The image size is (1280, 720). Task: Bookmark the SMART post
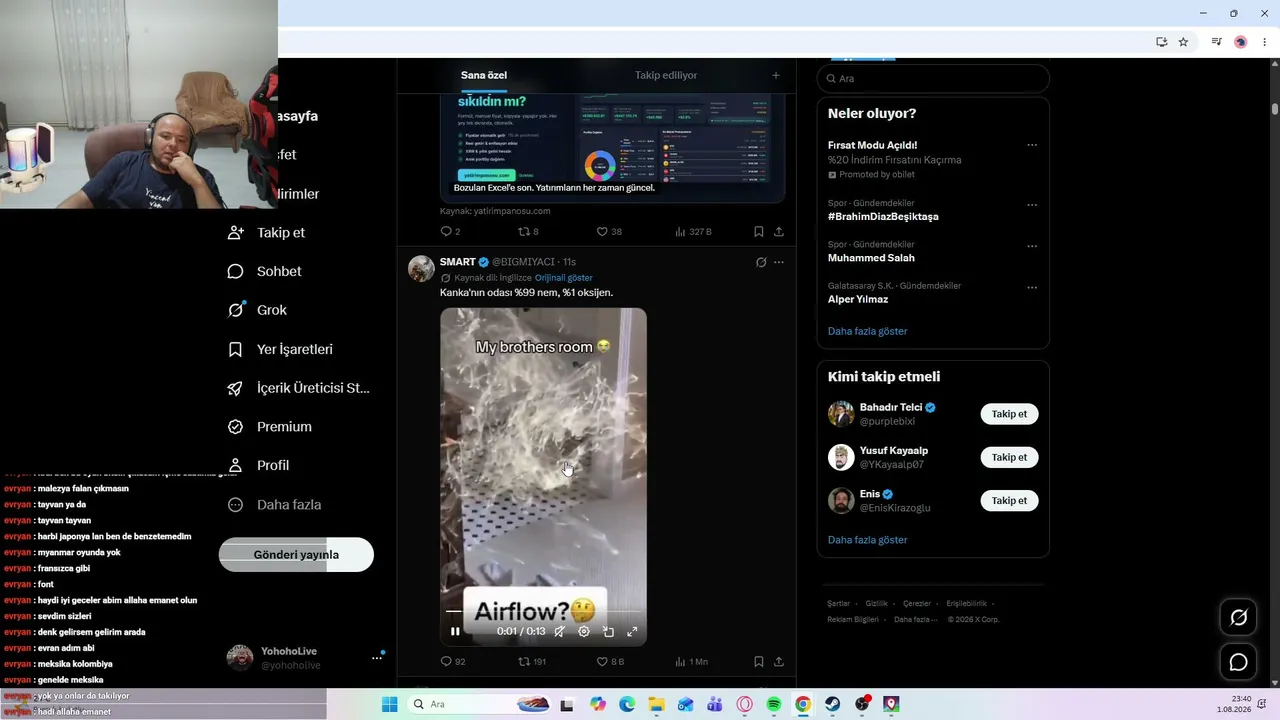[759, 662]
